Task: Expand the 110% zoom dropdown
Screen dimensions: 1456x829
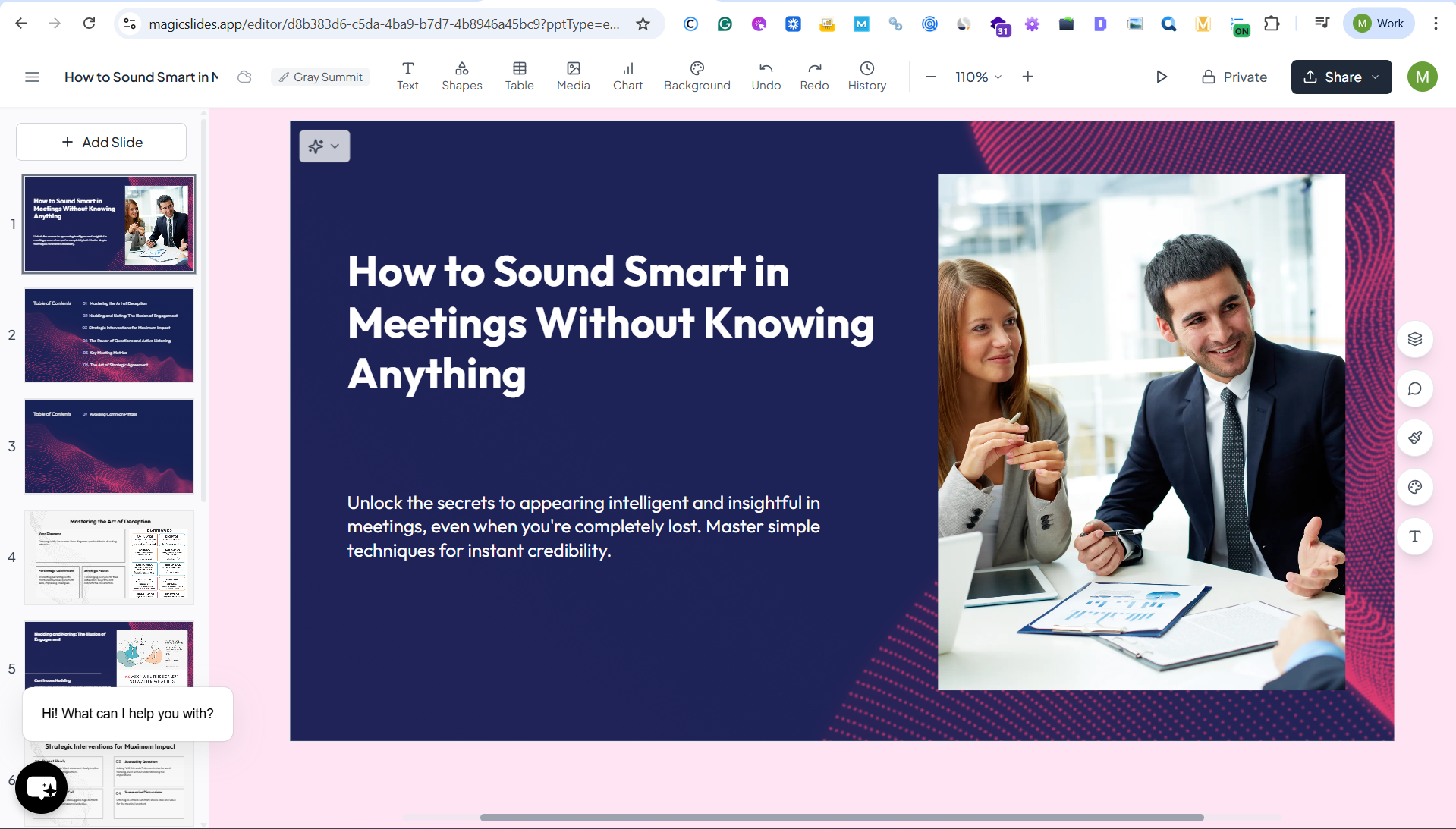Action: (x=978, y=77)
